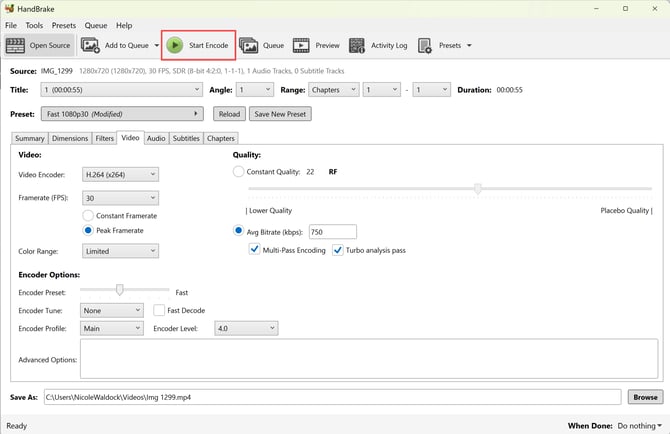Select the Constant Quality radio button

point(238,172)
